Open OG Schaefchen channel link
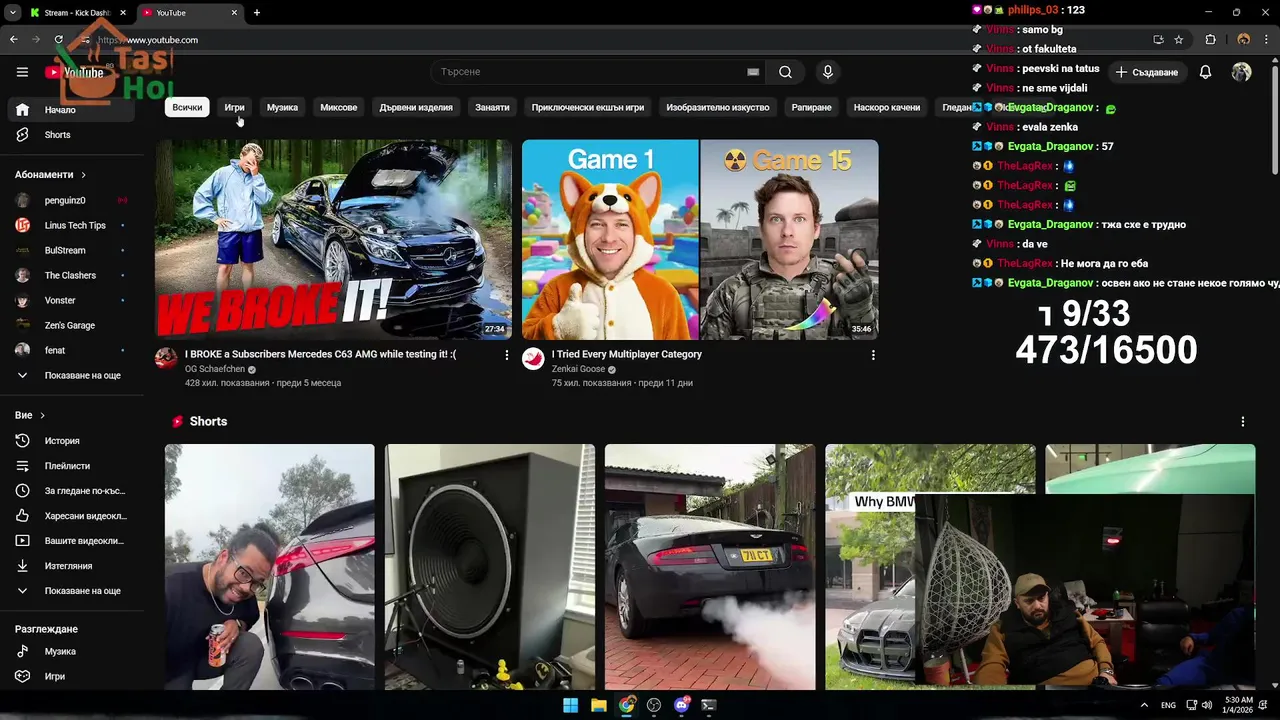The width and height of the screenshot is (1280, 720). (x=214, y=369)
